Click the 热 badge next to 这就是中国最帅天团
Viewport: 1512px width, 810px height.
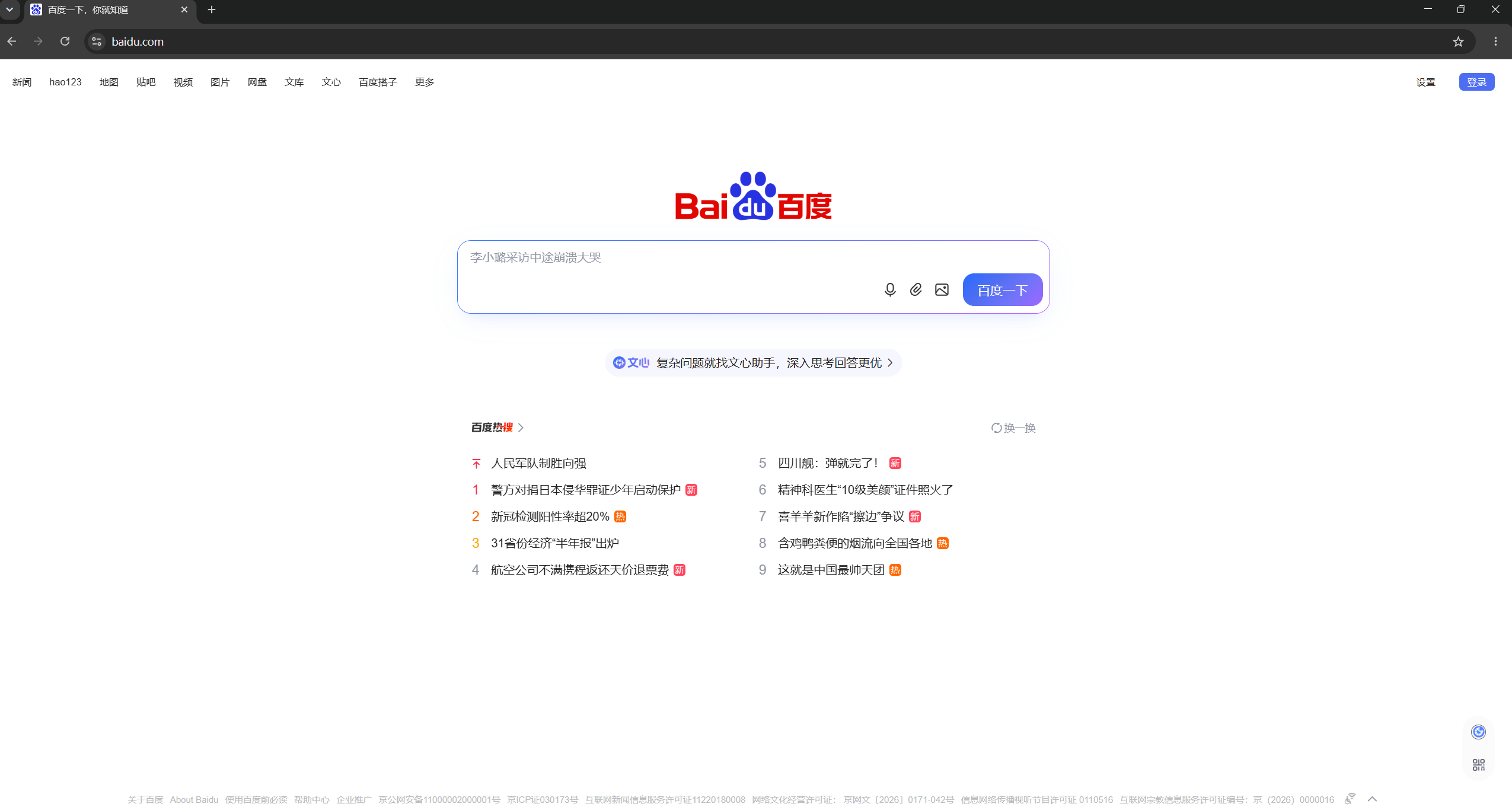(x=895, y=570)
